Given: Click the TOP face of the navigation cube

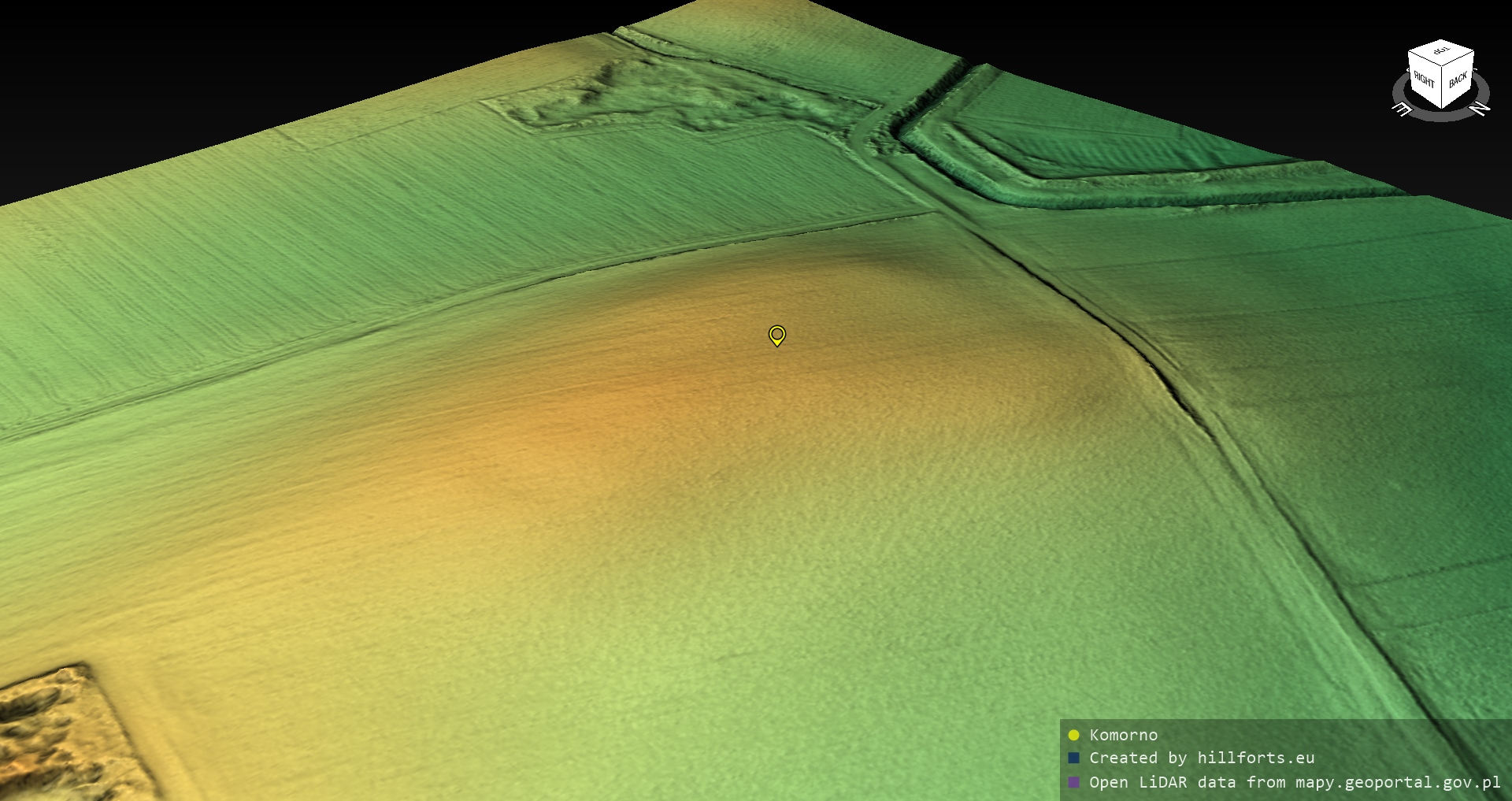Looking at the screenshot, I should coord(1441,52).
